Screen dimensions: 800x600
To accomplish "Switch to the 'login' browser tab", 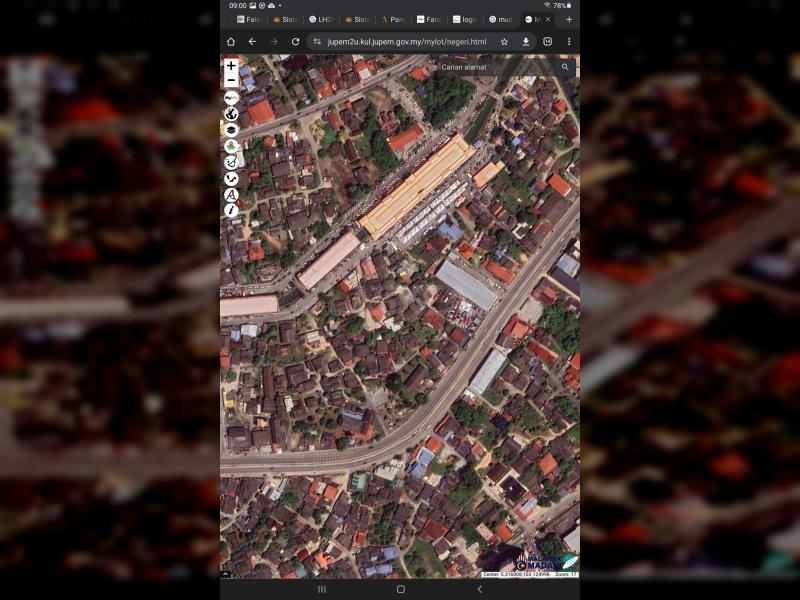I will pos(464,19).
